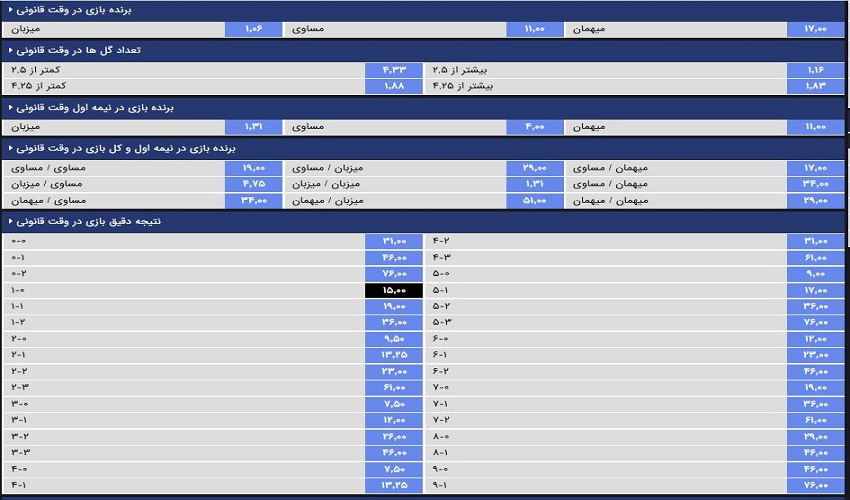
Task: Toggle the 'نتیجه دقیق بازی' exact score section
Action: pos(10,221)
